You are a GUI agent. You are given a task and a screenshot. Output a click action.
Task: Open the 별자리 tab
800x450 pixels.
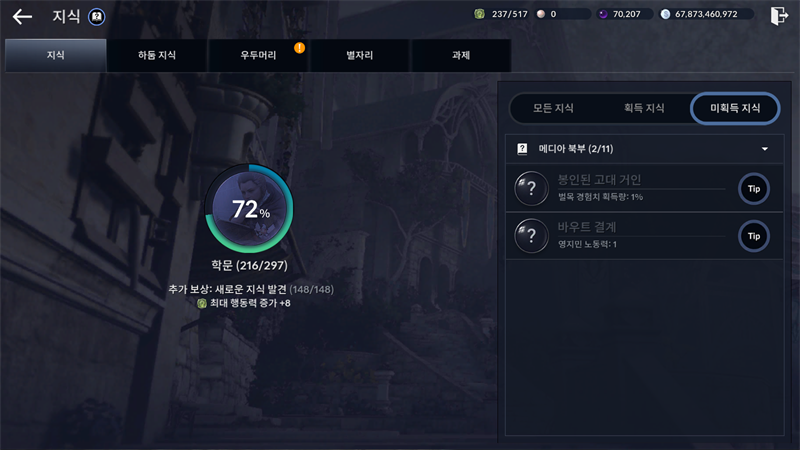coord(360,55)
